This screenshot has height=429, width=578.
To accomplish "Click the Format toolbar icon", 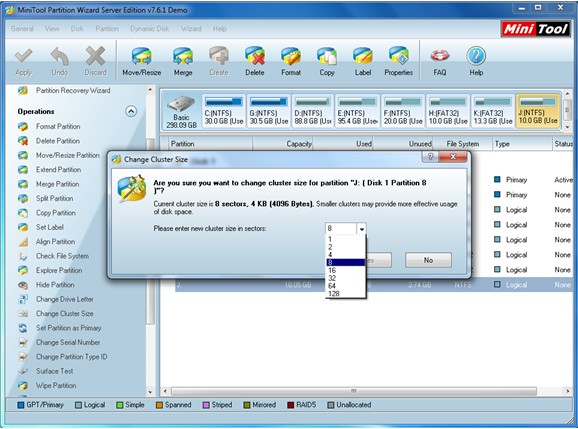I will point(291,56).
